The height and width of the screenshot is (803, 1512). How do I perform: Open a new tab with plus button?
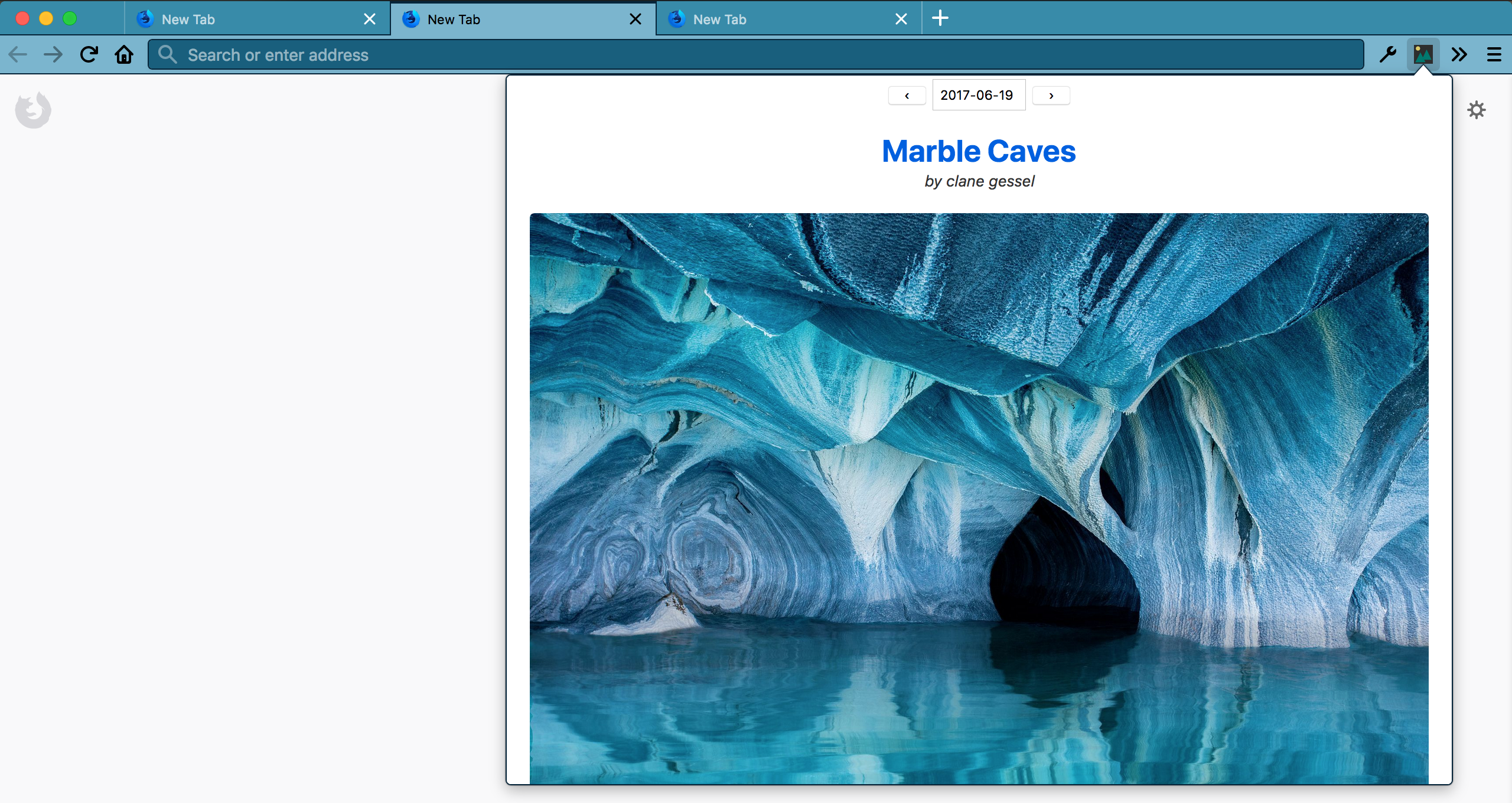pyautogui.click(x=940, y=18)
